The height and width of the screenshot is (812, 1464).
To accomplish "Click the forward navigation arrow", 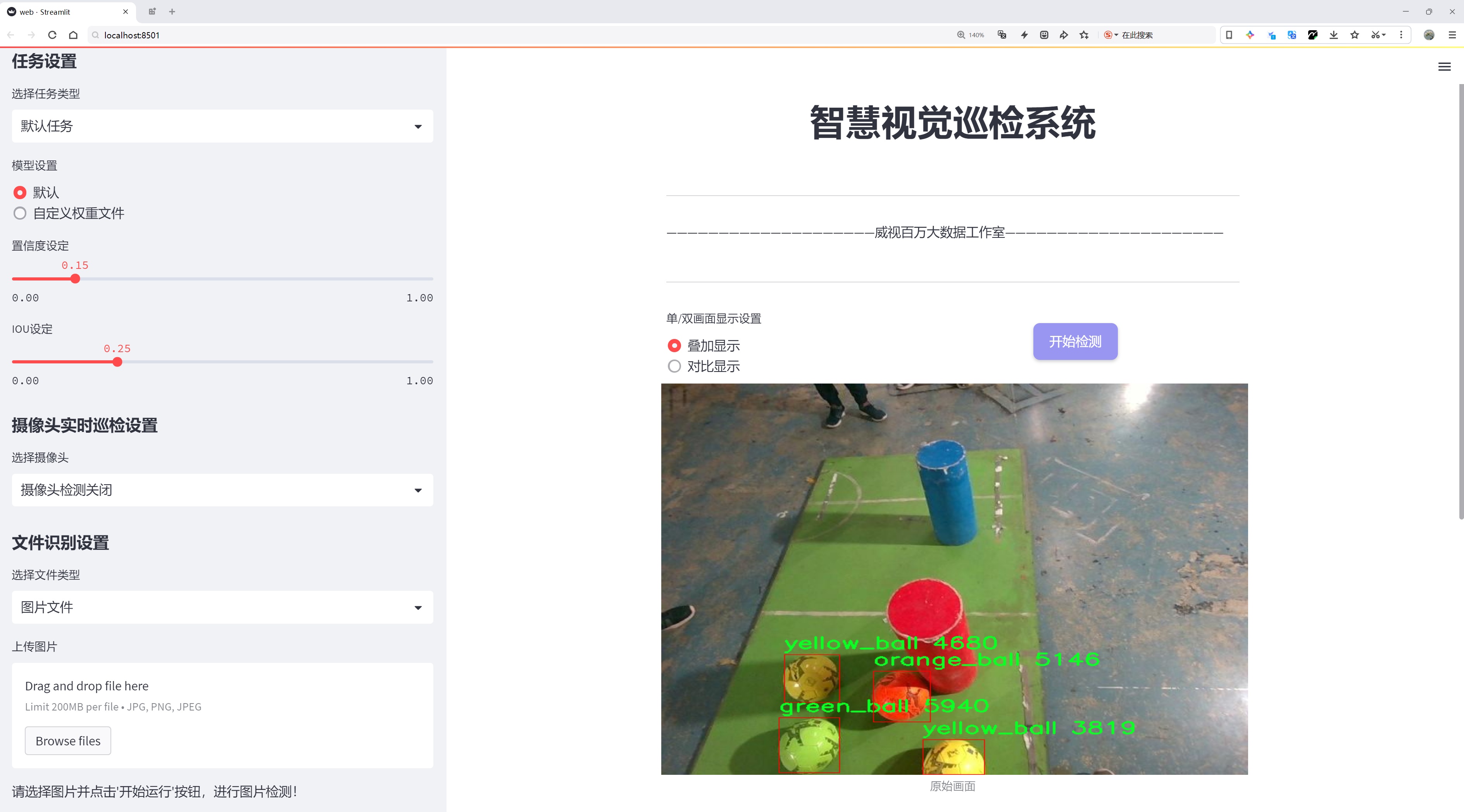I will click(x=31, y=34).
